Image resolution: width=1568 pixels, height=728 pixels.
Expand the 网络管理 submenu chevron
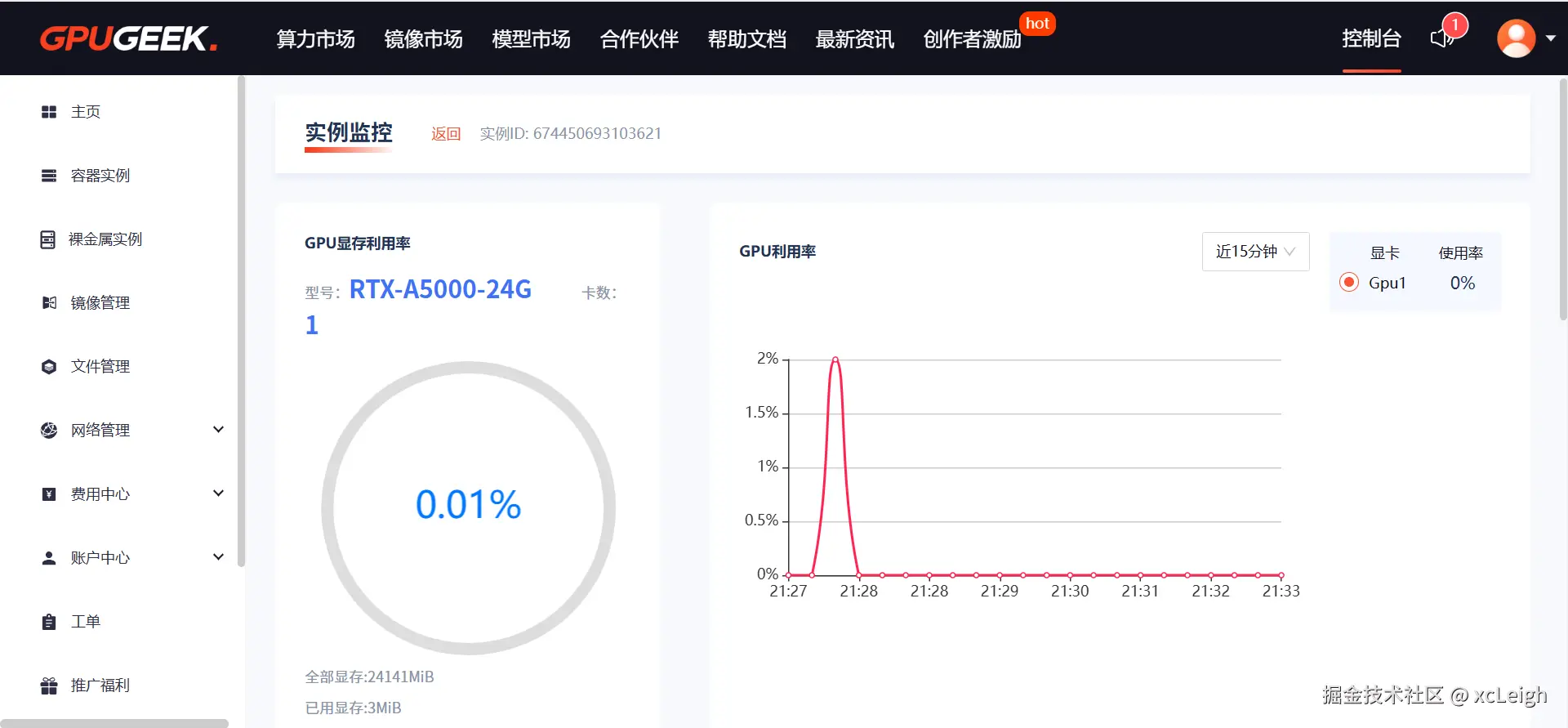click(x=218, y=430)
